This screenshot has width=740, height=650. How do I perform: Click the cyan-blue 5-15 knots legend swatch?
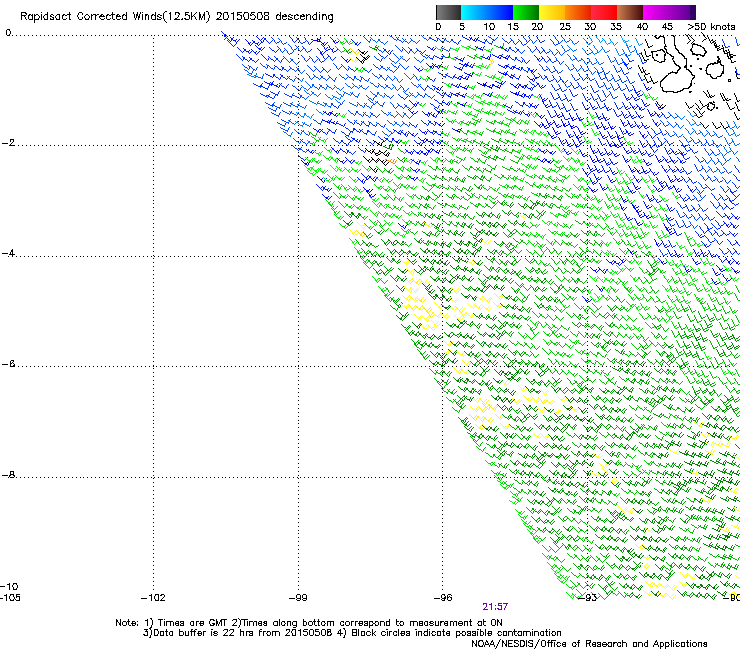(487, 12)
